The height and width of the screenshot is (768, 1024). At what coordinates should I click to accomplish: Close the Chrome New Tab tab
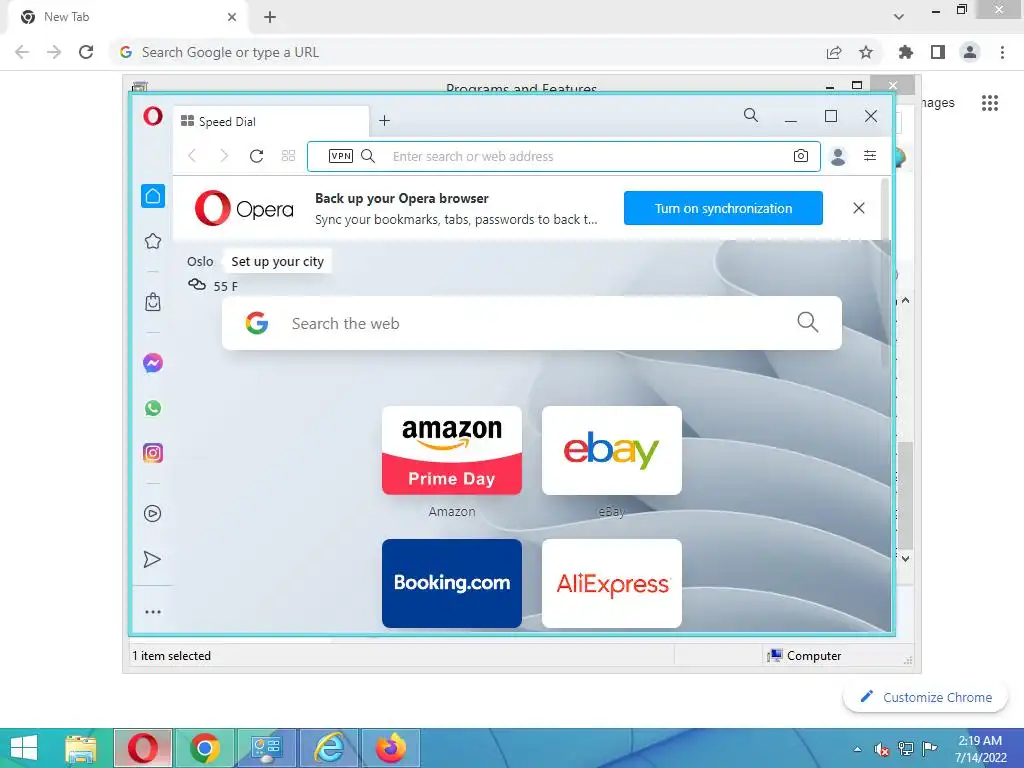pos(232,17)
